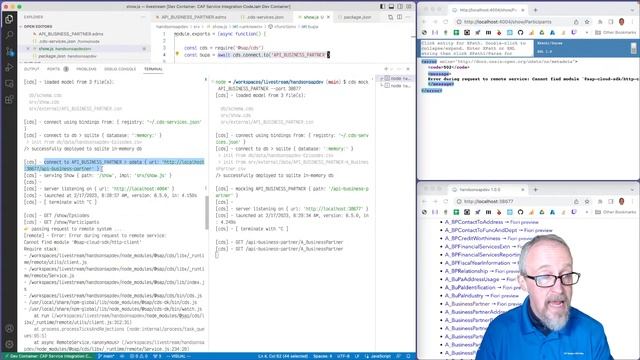Open package.json in the Open Editors list
The width and height of the screenshot is (640, 360).
[x=67, y=56]
